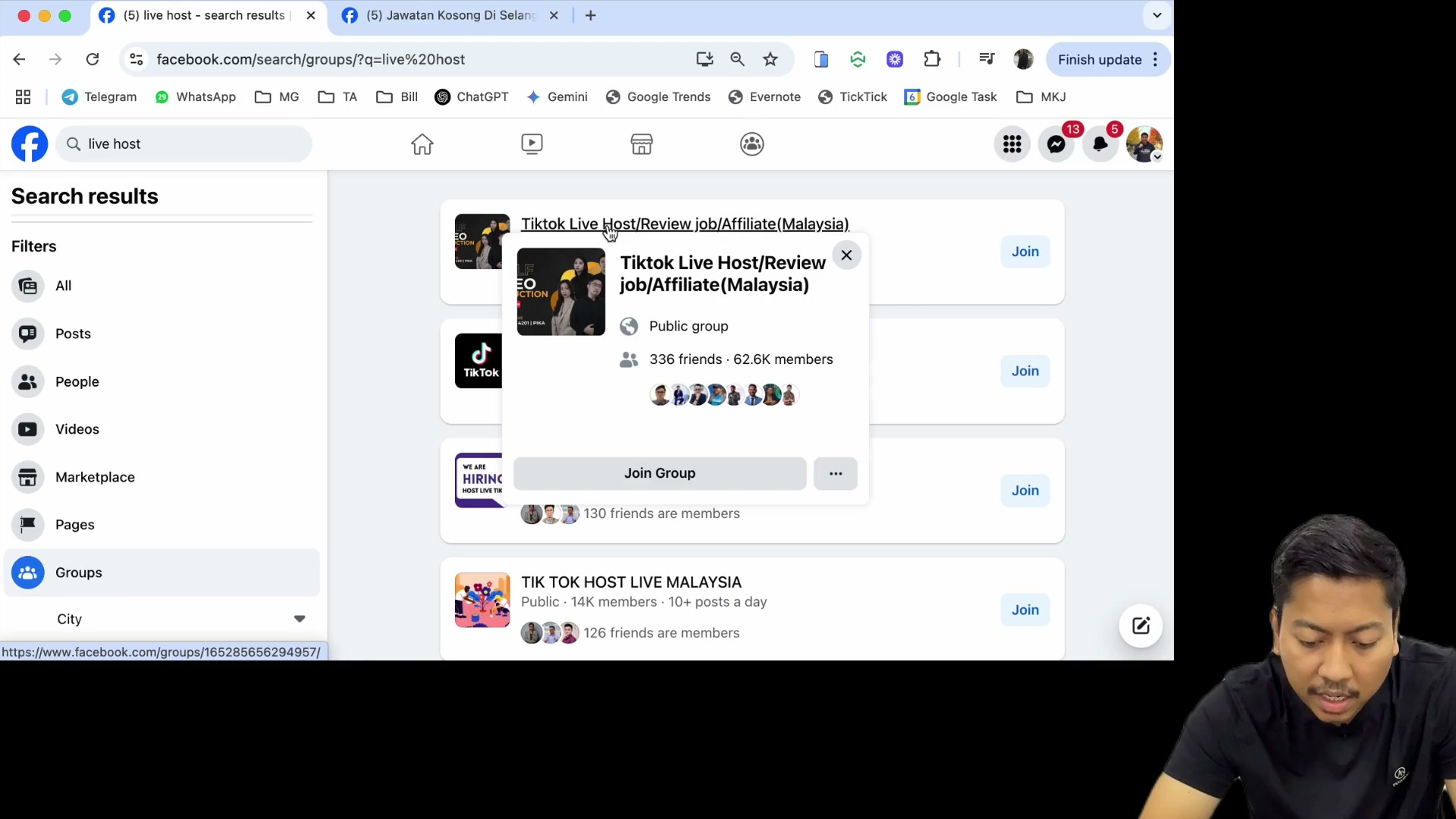Select the Posts filter
Screen dimensions: 1456x819
[x=162, y=334]
